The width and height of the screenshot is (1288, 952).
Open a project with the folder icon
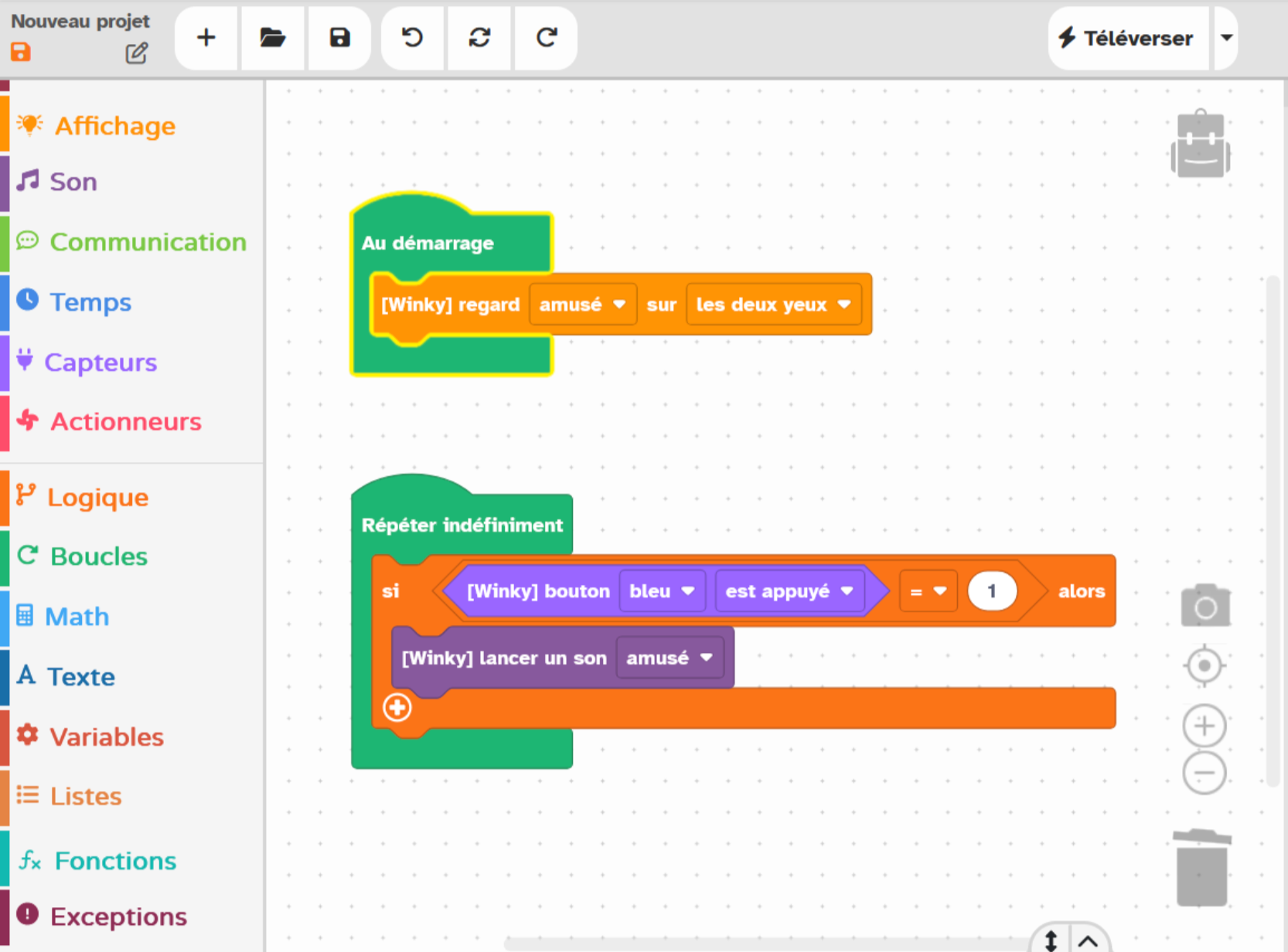click(272, 38)
